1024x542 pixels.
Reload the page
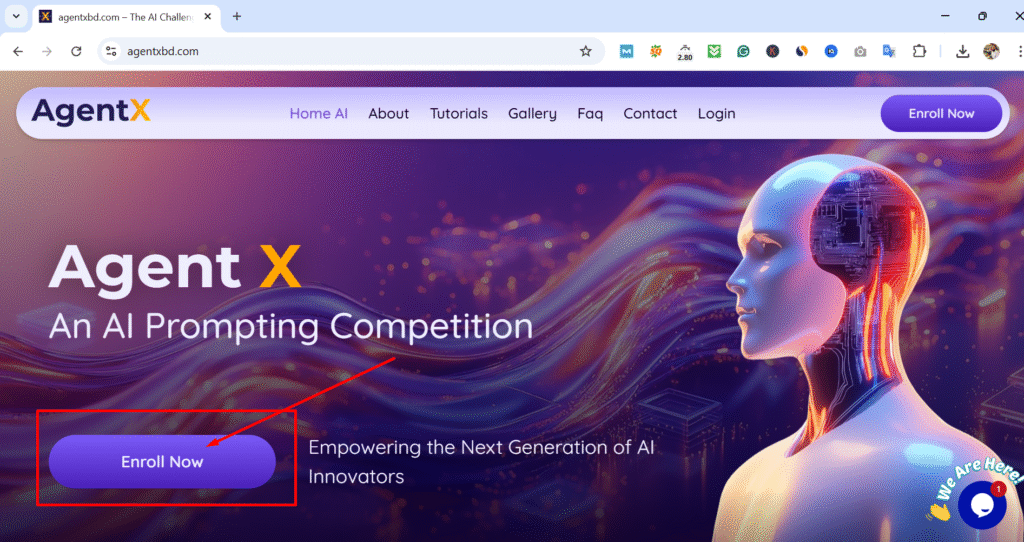click(x=76, y=51)
